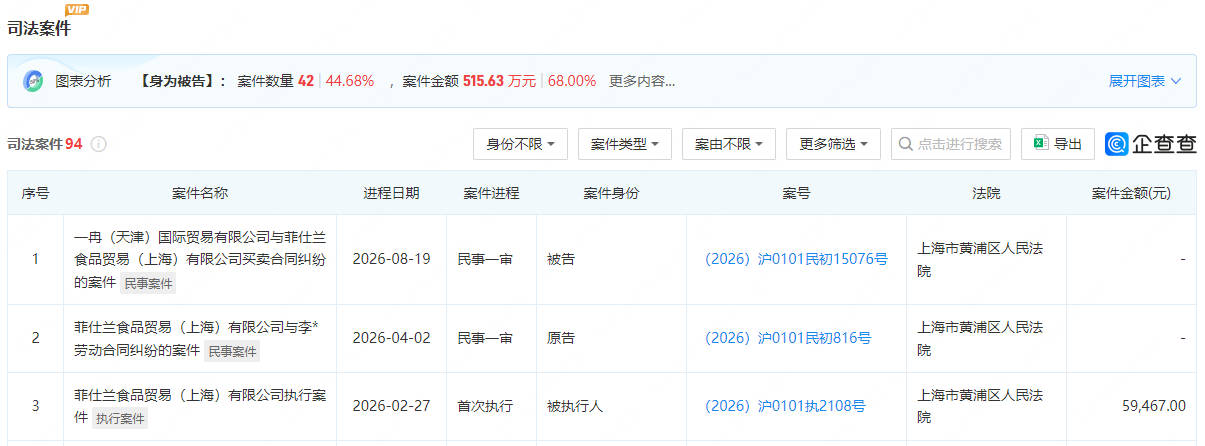1205x446 pixels.
Task: Click the date 2026-02-27
Action: 391,406
